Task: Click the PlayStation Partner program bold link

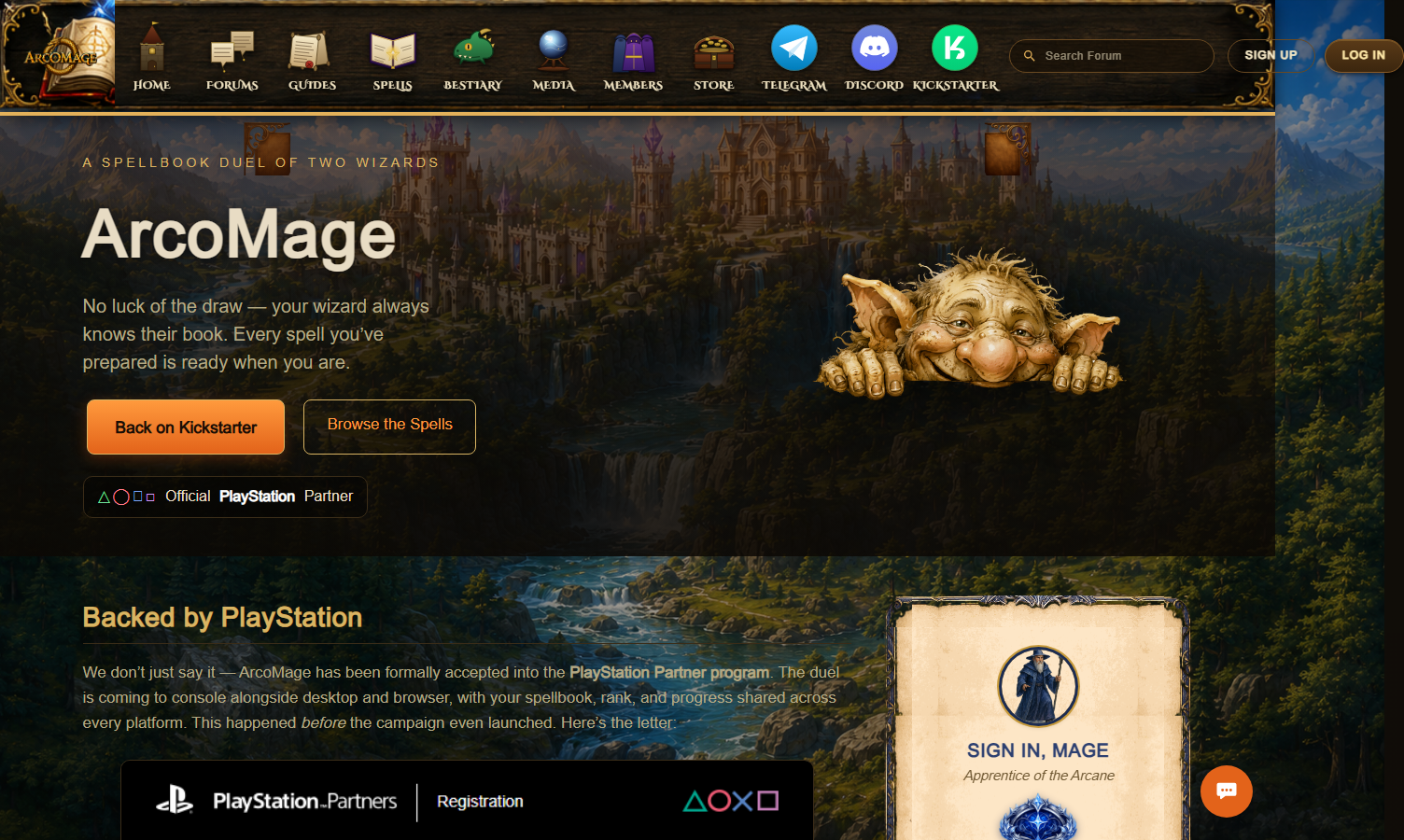Action: pyautogui.click(x=669, y=672)
